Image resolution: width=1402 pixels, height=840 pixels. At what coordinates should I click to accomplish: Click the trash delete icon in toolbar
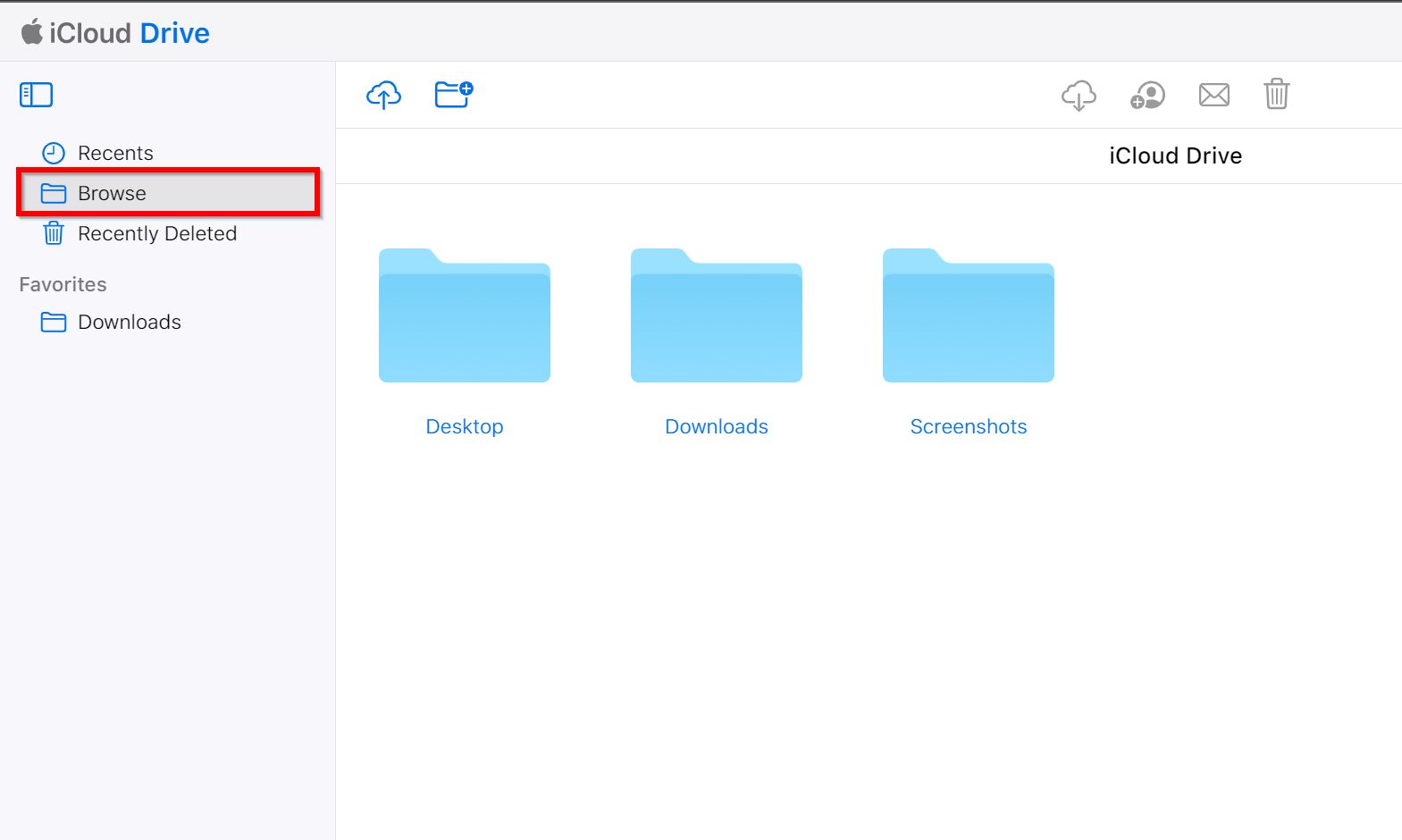1276,94
